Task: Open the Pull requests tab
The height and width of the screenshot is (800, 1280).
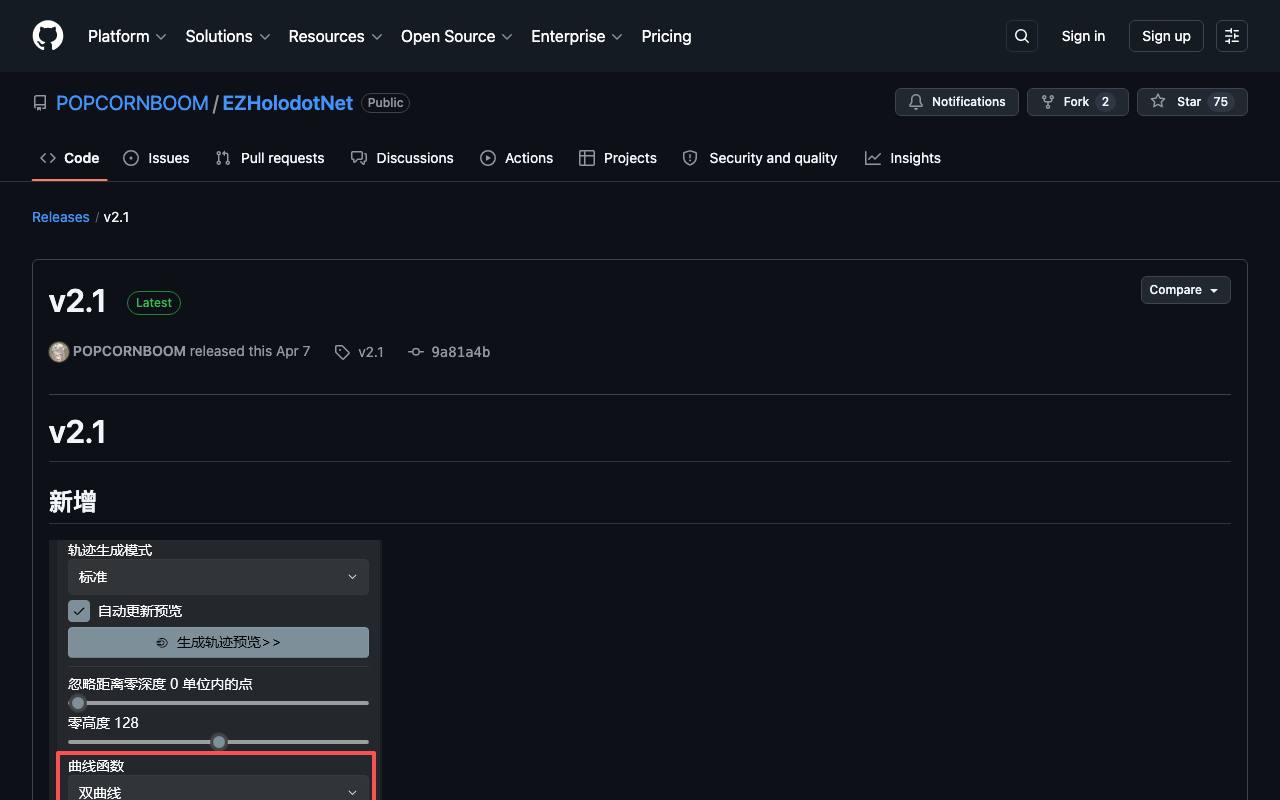Action: [270, 158]
